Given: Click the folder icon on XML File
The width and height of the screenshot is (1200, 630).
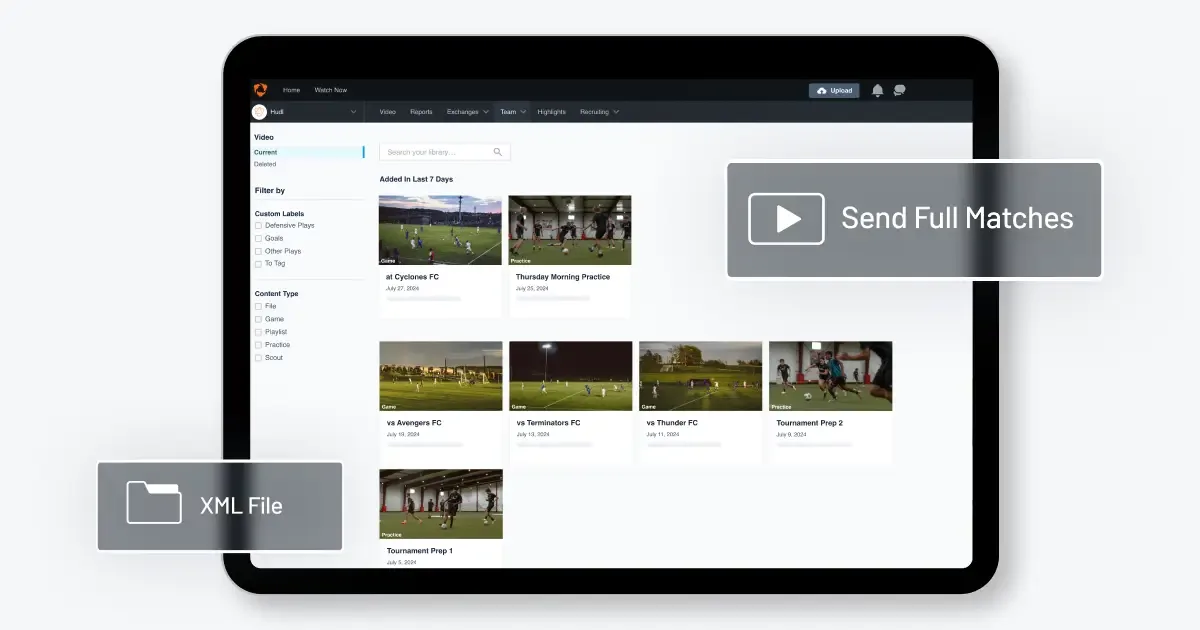Looking at the screenshot, I should tap(154, 503).
